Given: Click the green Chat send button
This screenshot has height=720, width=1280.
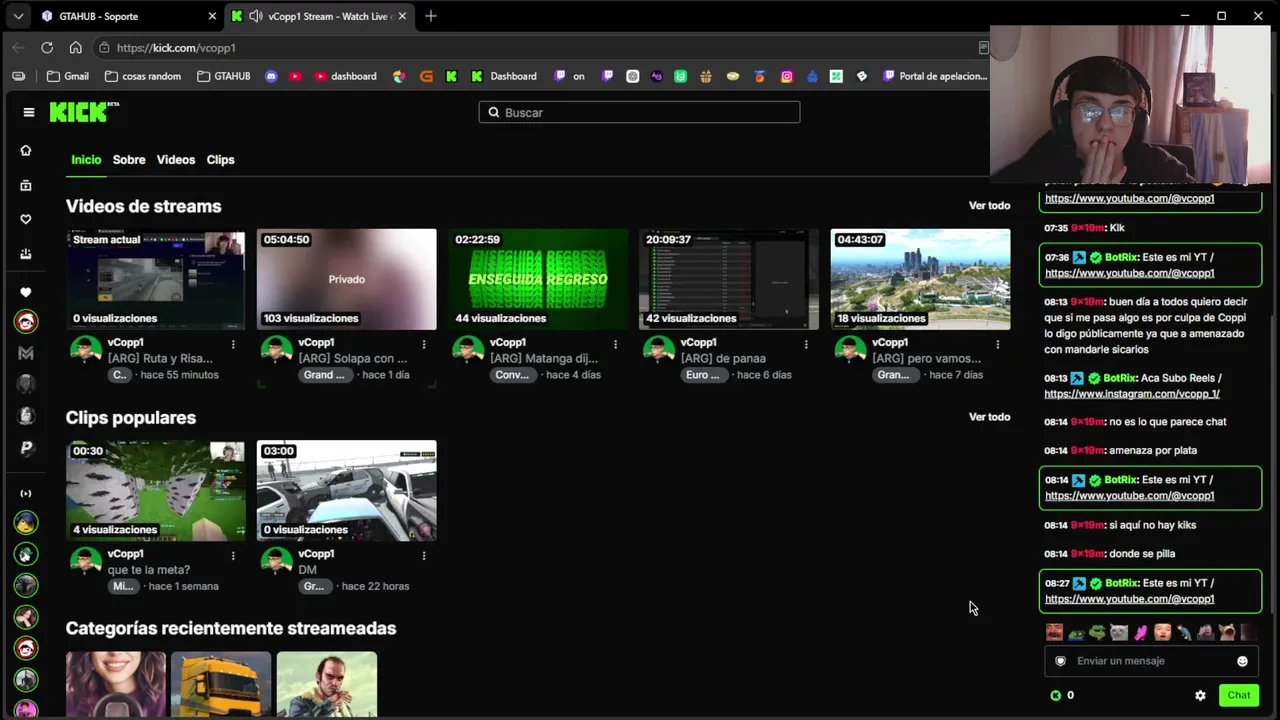Looking at the screenshot, I should click(1239, 695).
